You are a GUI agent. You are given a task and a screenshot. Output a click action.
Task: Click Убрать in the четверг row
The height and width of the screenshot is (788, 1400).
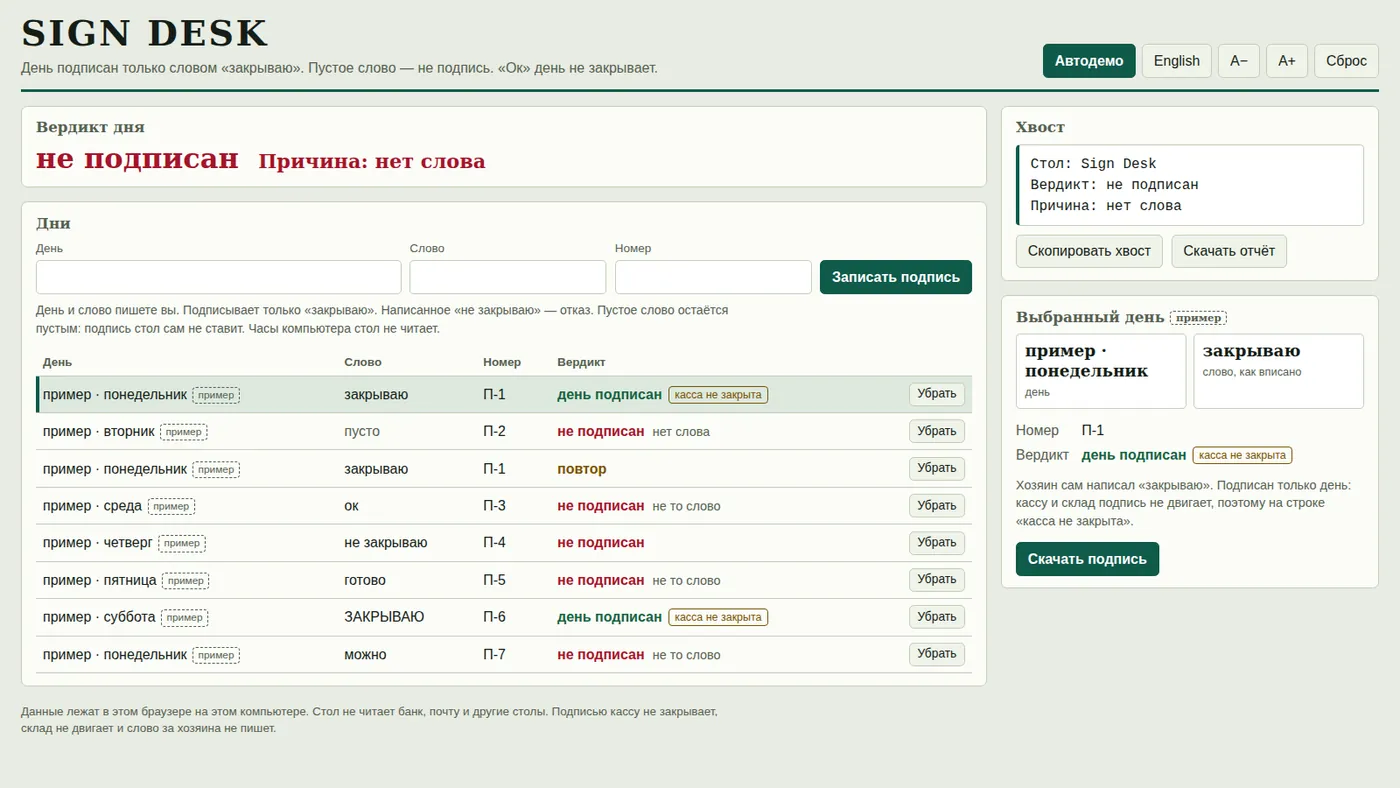click(937, 543)
